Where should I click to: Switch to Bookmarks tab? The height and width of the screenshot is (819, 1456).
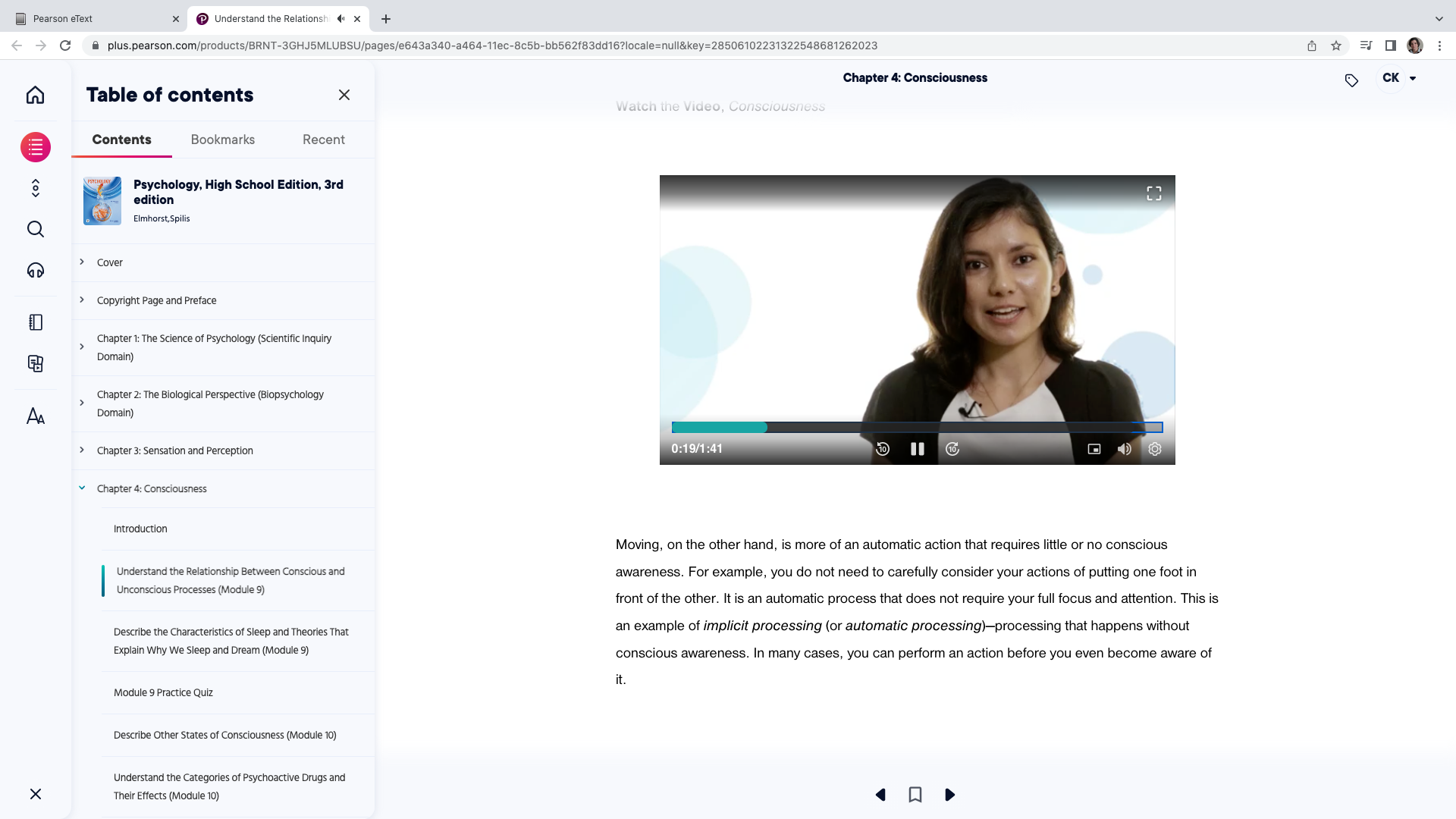tap(223, 140)
